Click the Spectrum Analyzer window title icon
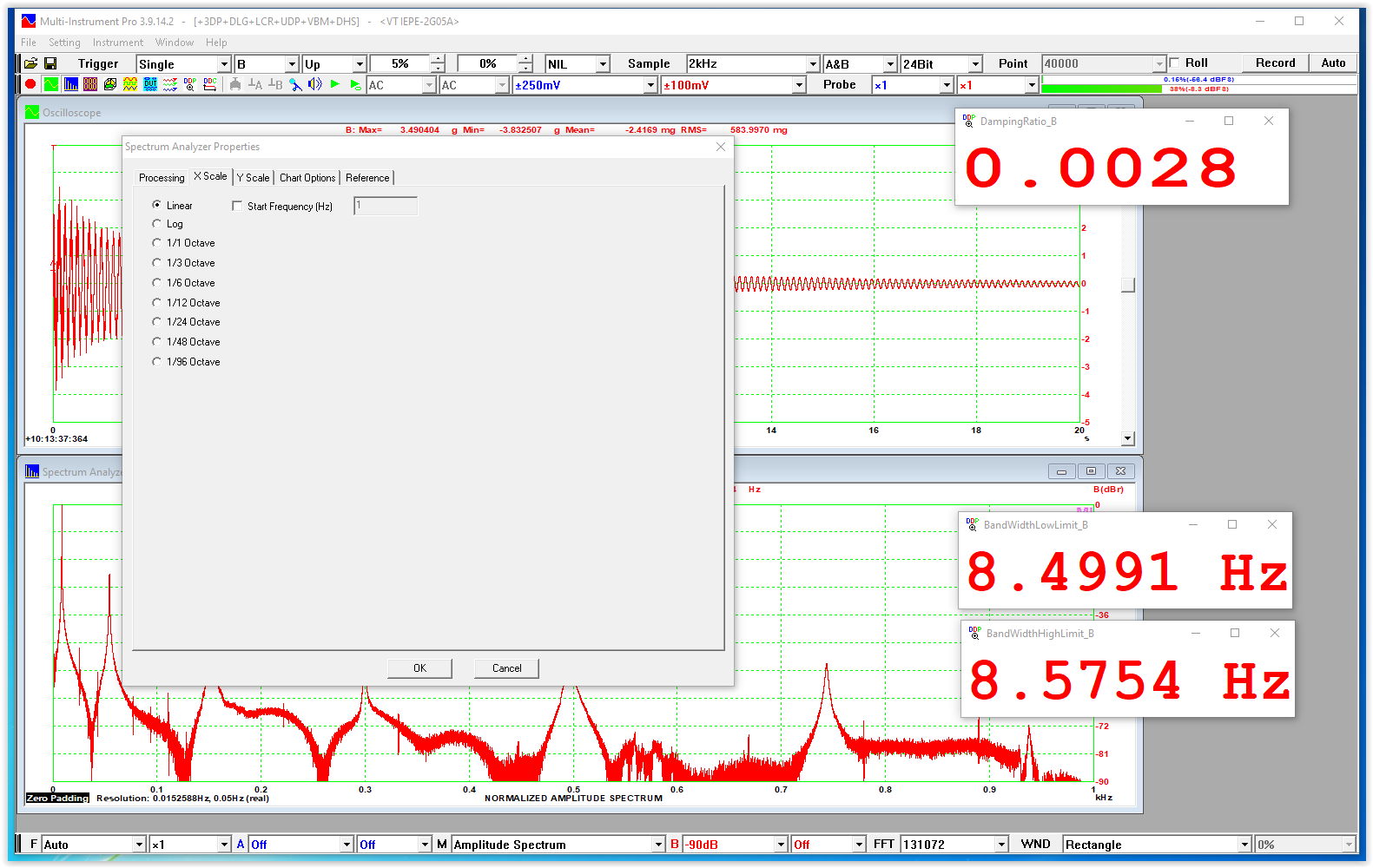 (32, 471)
